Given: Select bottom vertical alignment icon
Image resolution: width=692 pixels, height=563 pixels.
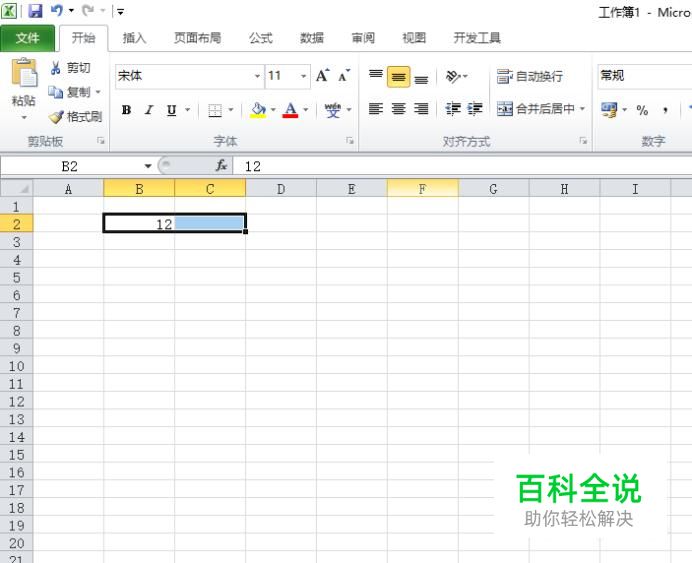Looking at the screenshot, I should [421, 78].
